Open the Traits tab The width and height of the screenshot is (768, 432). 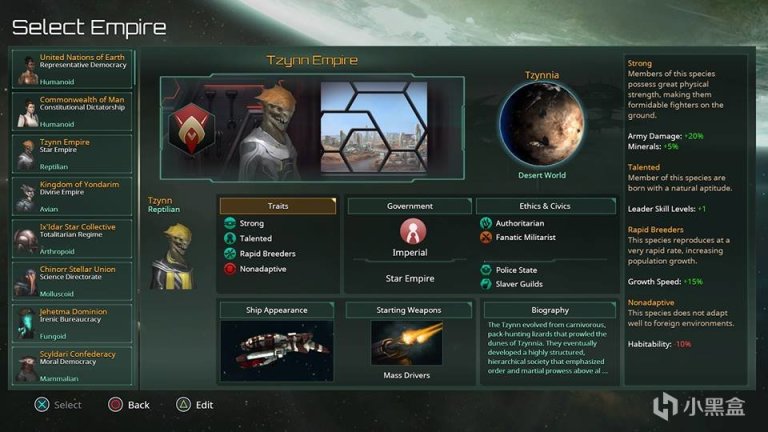[278, 206]
